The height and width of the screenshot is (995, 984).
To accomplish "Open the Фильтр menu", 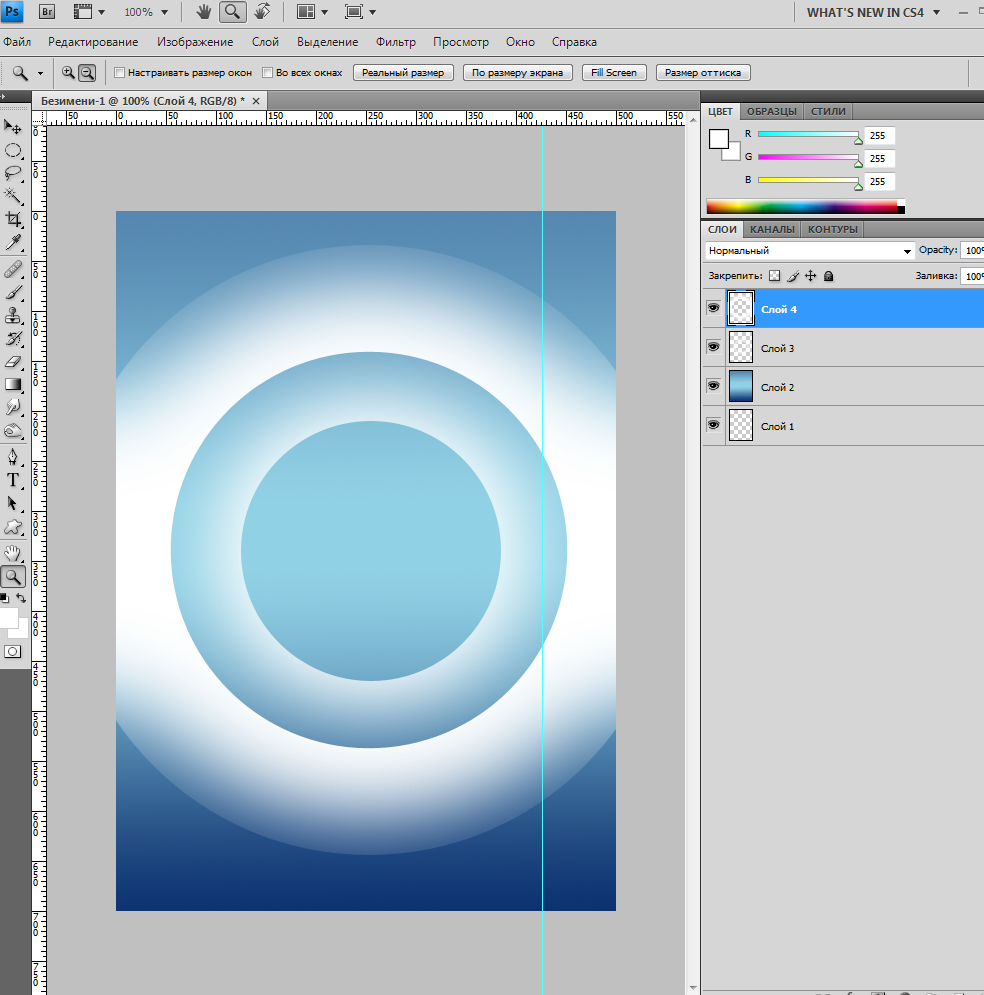I will tap(396, 42).
